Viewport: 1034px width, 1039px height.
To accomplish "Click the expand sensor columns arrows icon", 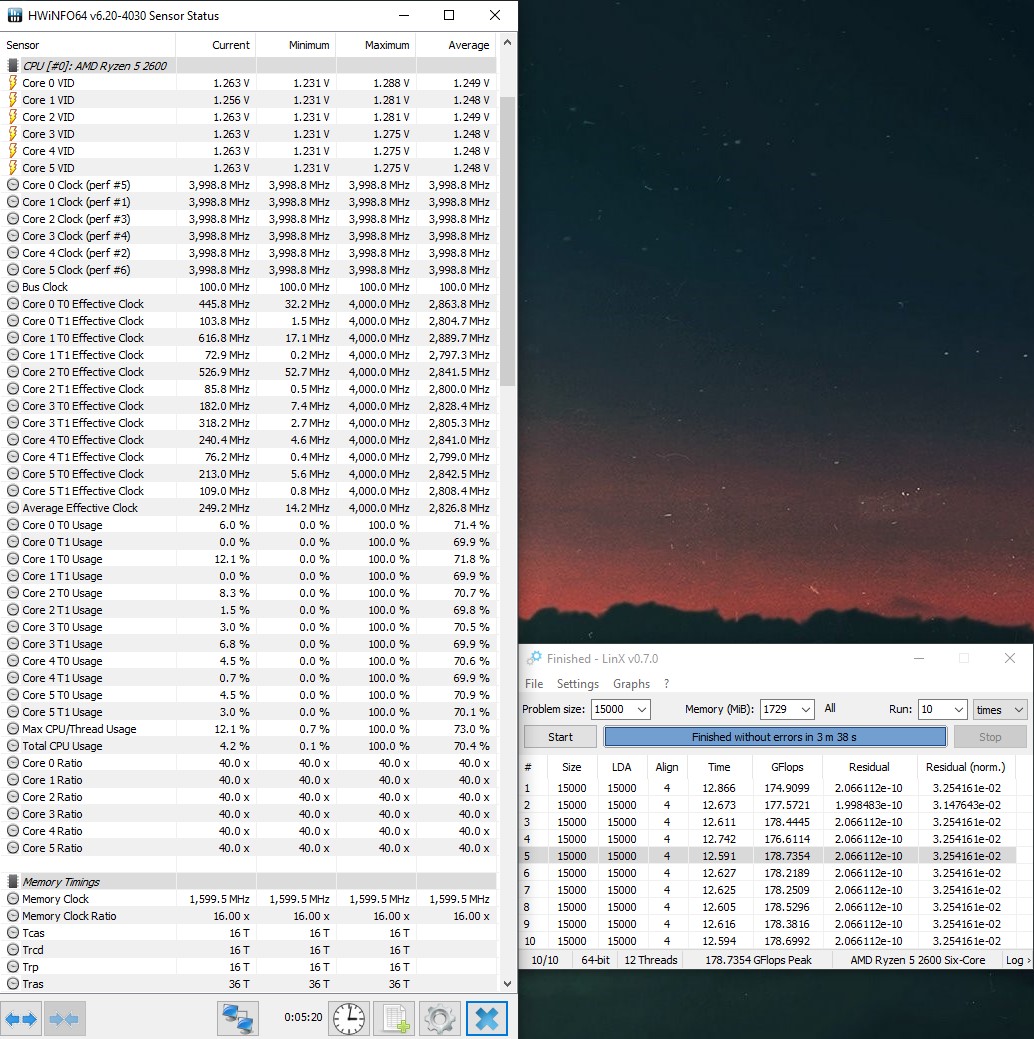I will [x=21, y=1018].
